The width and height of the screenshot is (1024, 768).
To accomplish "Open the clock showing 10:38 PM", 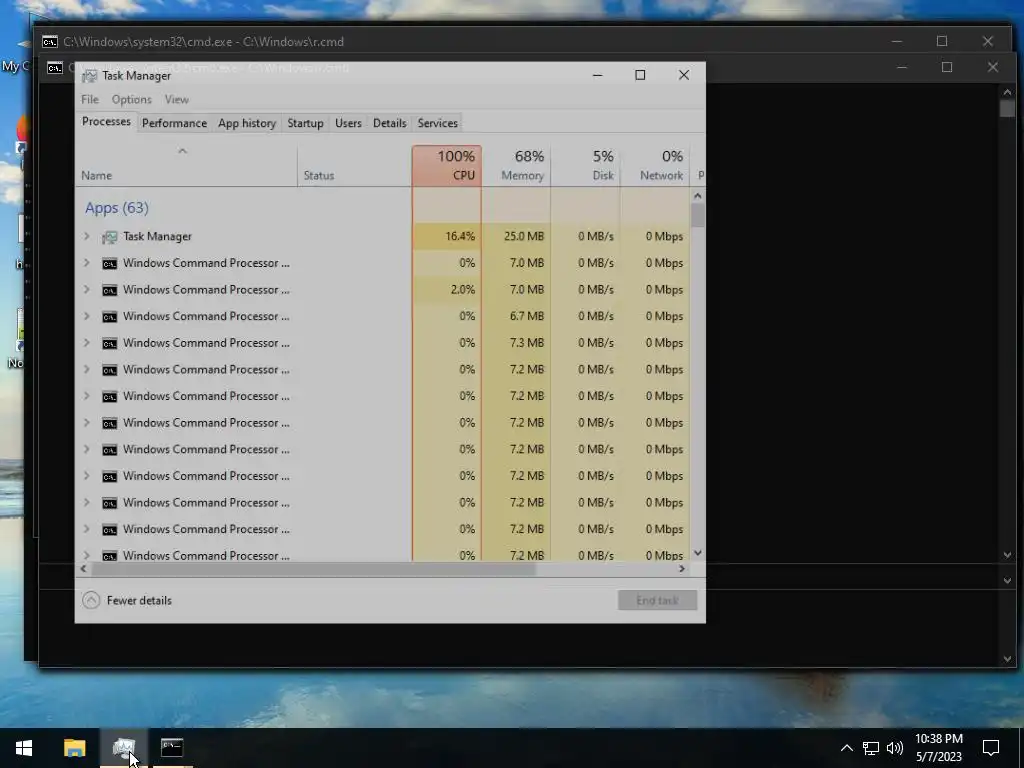I will [x=938, y=748].
